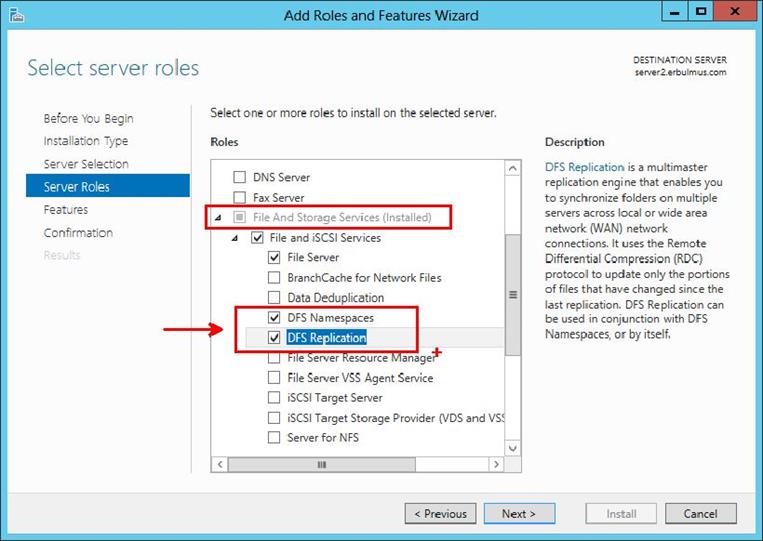Open Before You Begin step
763x541 pixels.
point(89,119)
